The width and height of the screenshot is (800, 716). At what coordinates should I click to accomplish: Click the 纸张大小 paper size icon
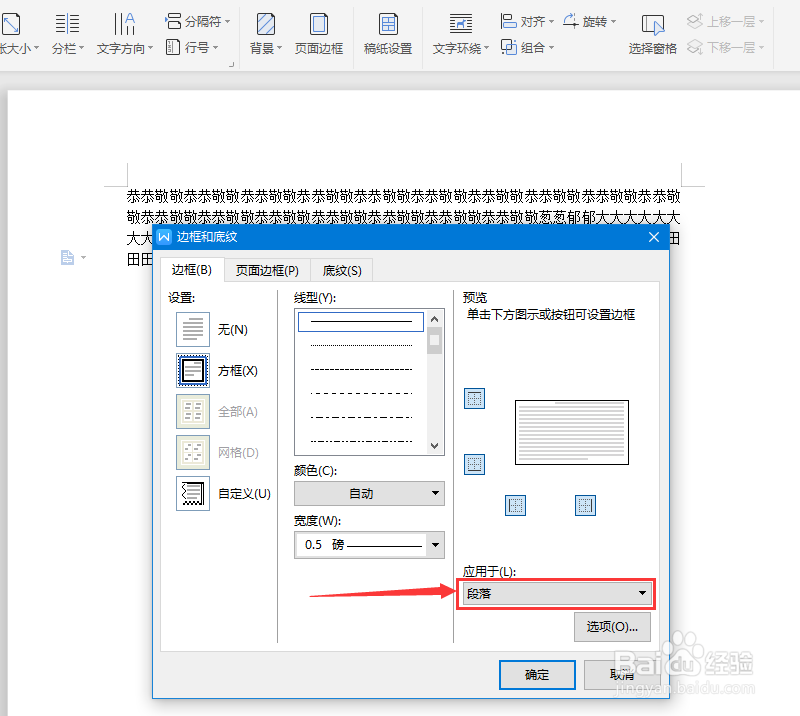(11, 23)
